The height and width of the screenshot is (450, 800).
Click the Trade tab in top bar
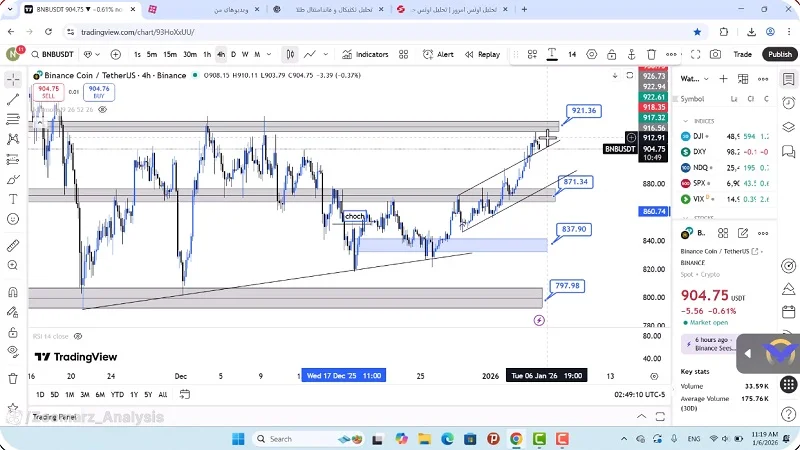coord(743,55)
